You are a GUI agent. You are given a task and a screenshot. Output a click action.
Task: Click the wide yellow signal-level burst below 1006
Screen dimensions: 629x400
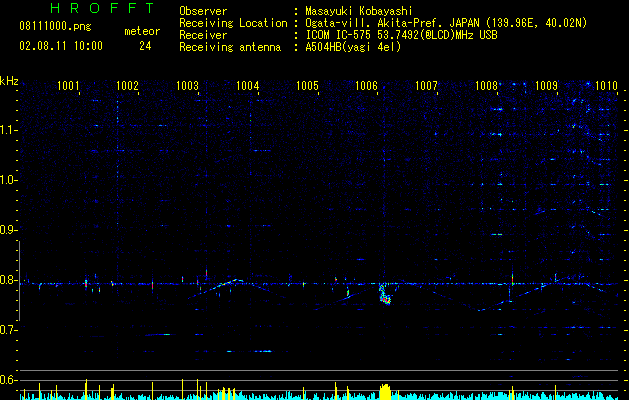click(385, 392)
